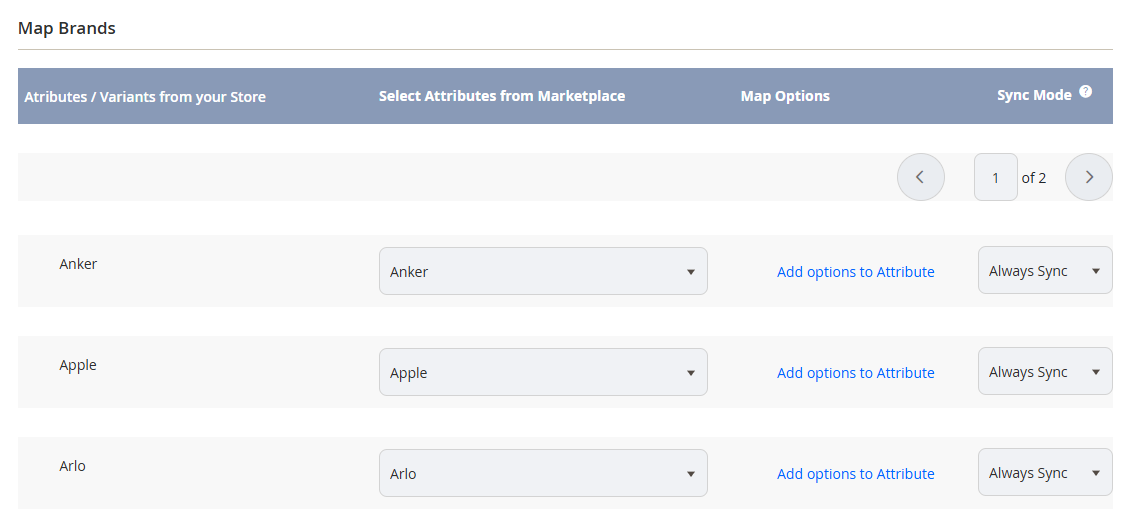
Task: Open Always Sync dropdown in Anker row
Action: click(1045, 270)
